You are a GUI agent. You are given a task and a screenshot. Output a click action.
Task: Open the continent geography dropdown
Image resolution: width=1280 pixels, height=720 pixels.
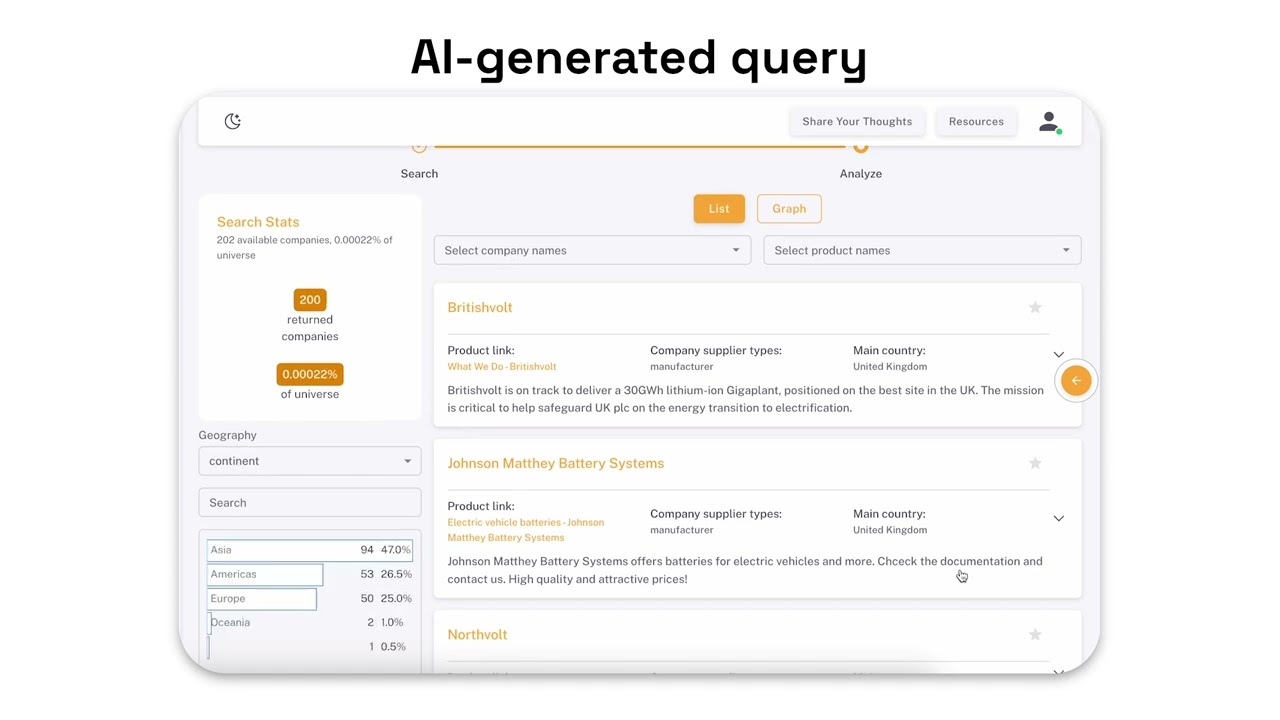tap(310, 461)
